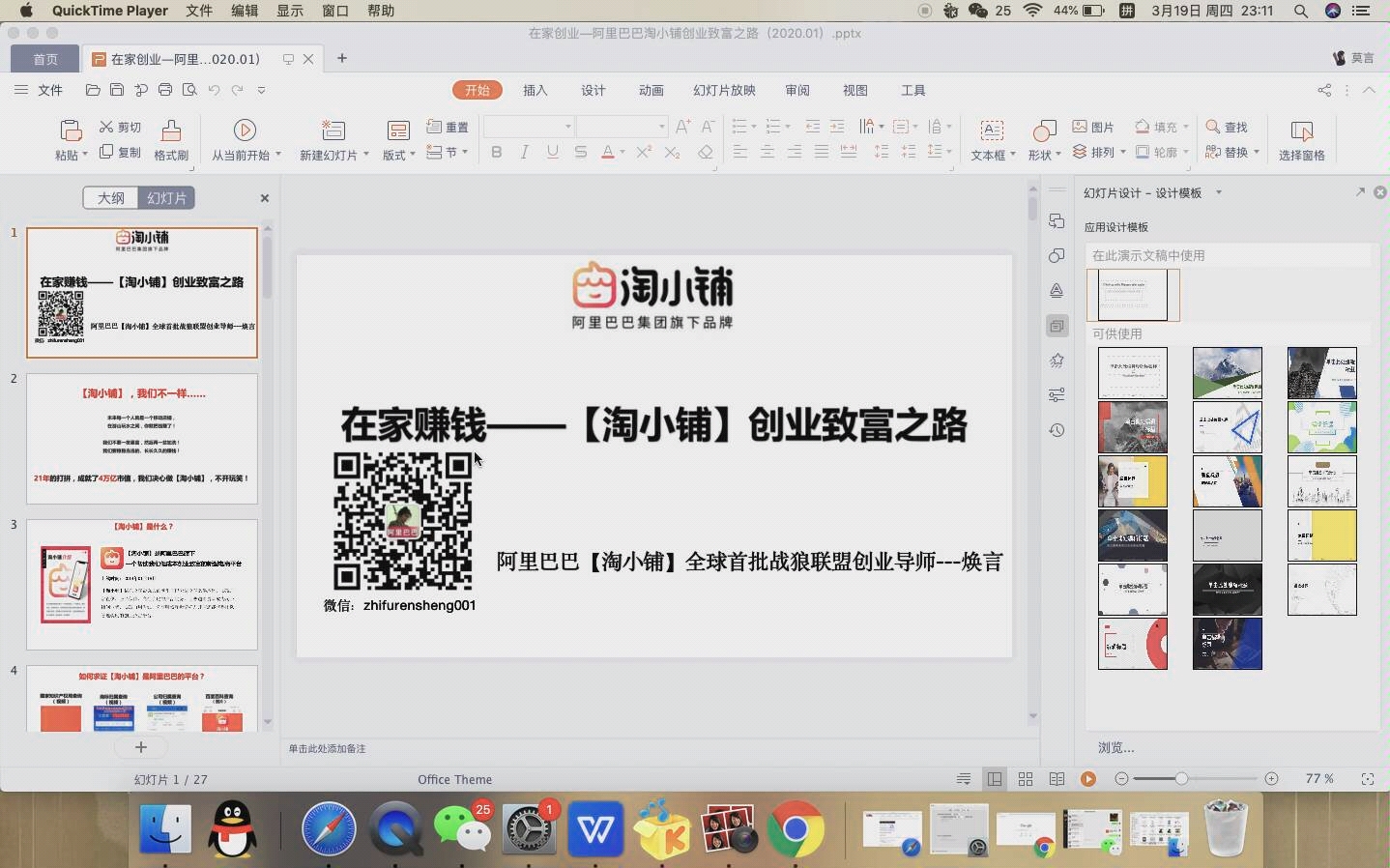Select the Format Painter (格式刷) tool
1390x868 pixels.
click(x=171, y=138)
